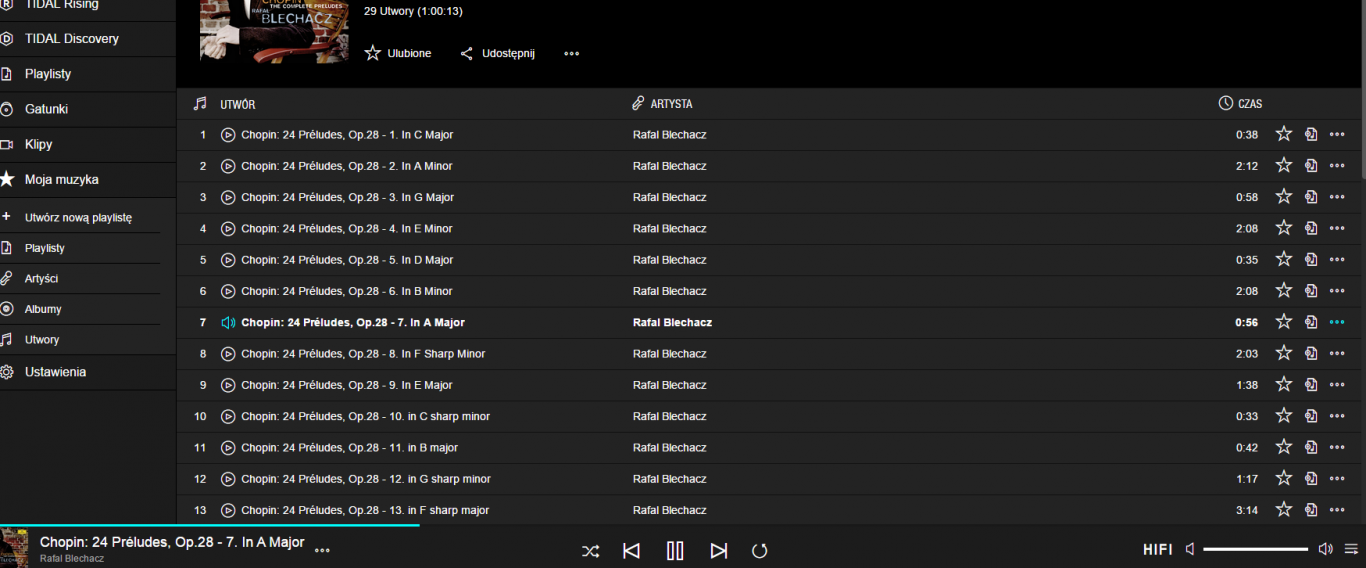1366x568 pixels.
Task: Play track 3, Prelude In G Major
Action: (228, 197)
